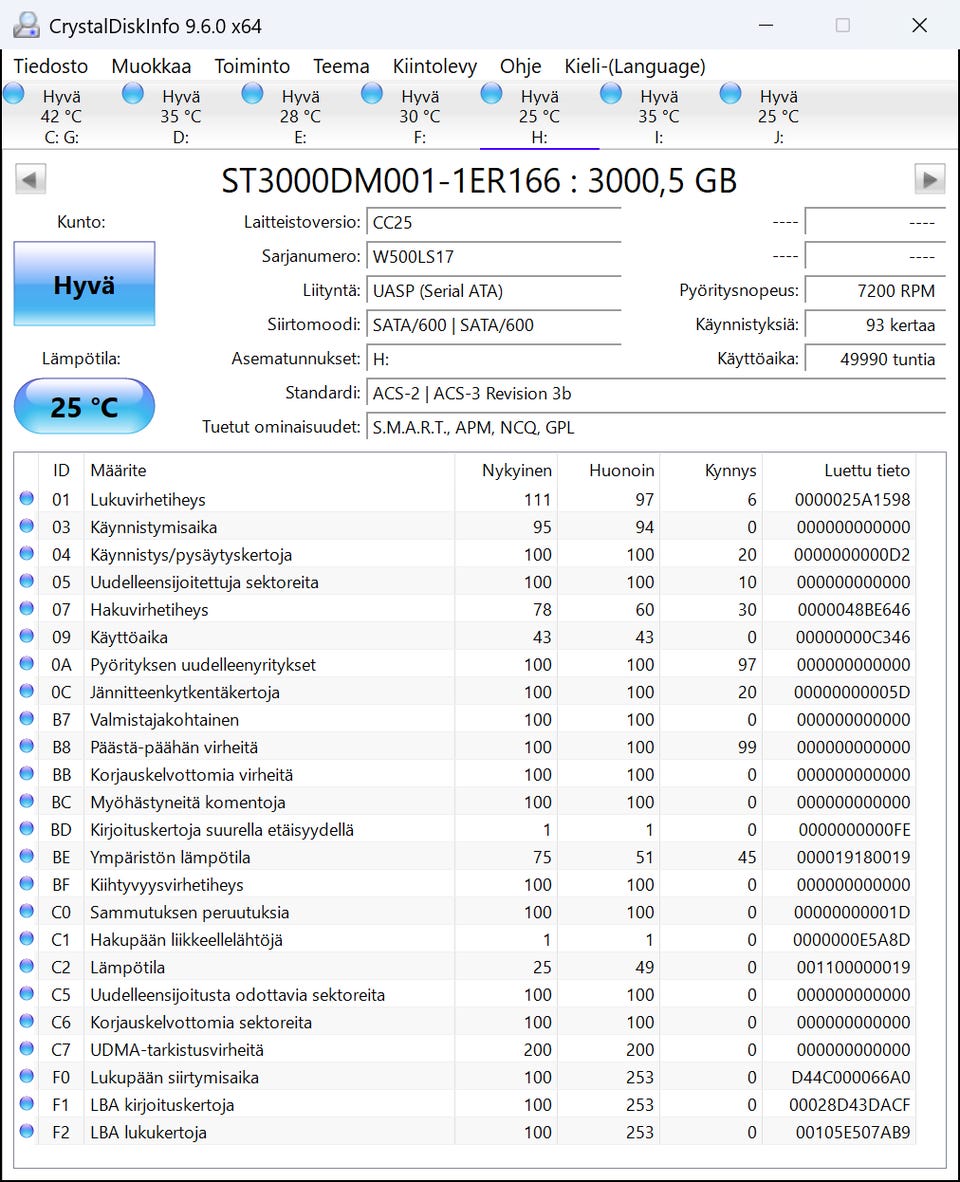Click status icon of Ympäristön lämpötila row
Image resolution: width=960 pixels, height=1182 pixels.
[x=27, y=856]
